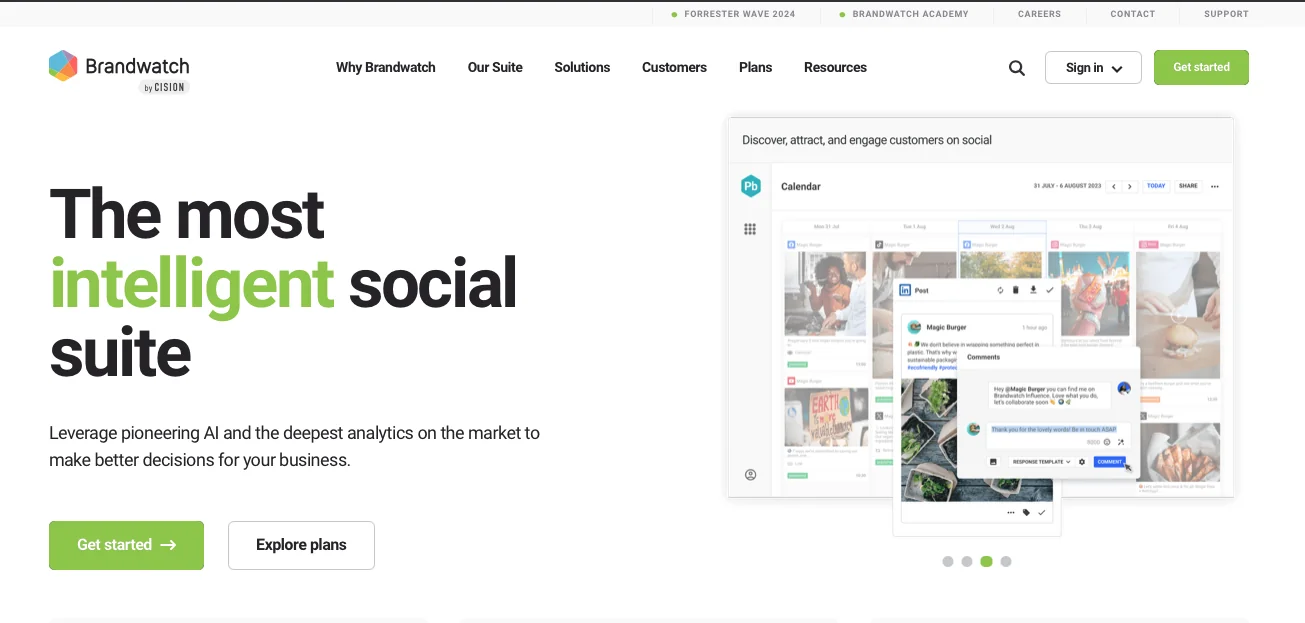This screenshot has height=623, width=1305.
Task: Click the "Wed 2 Aug" column header
Action: pos(1002,227)
